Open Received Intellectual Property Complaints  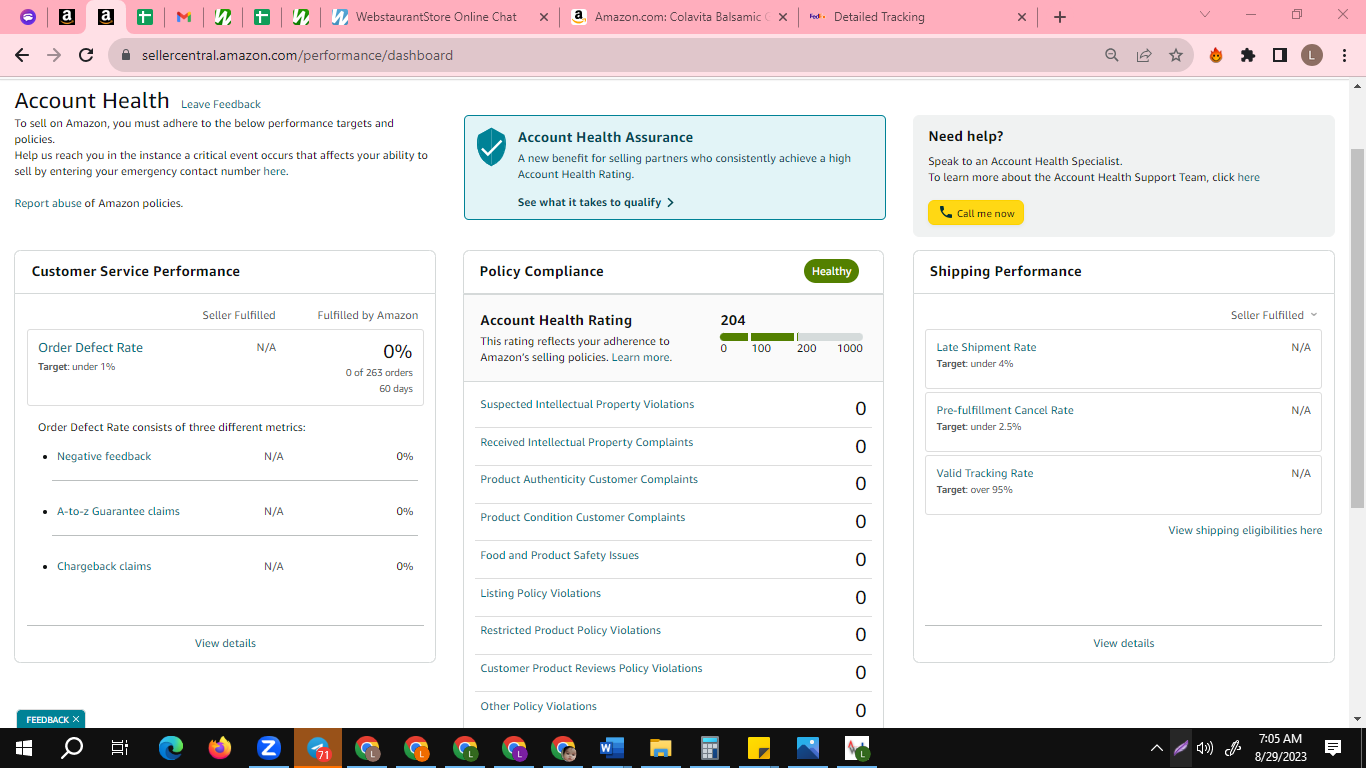point(586,442)
